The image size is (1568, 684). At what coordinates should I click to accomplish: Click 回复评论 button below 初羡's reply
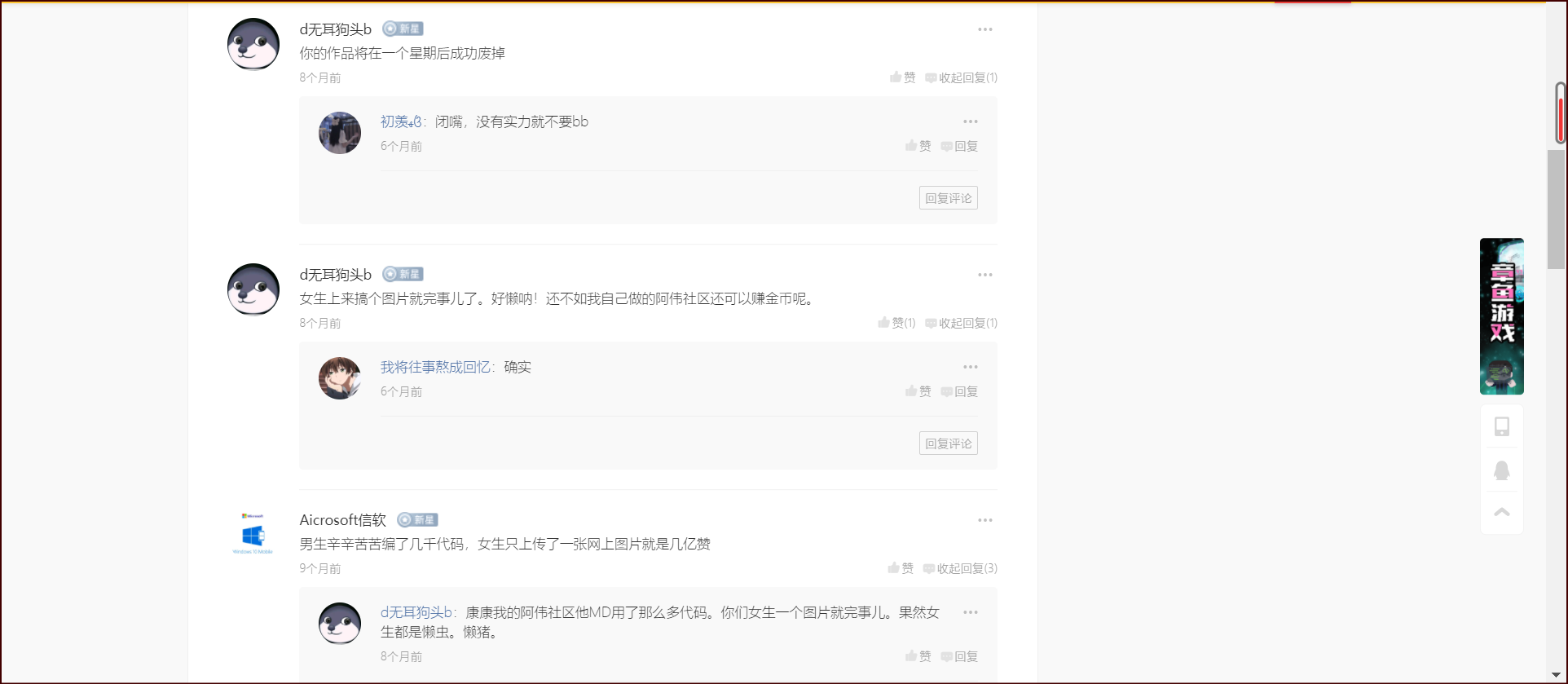[949, 198]
